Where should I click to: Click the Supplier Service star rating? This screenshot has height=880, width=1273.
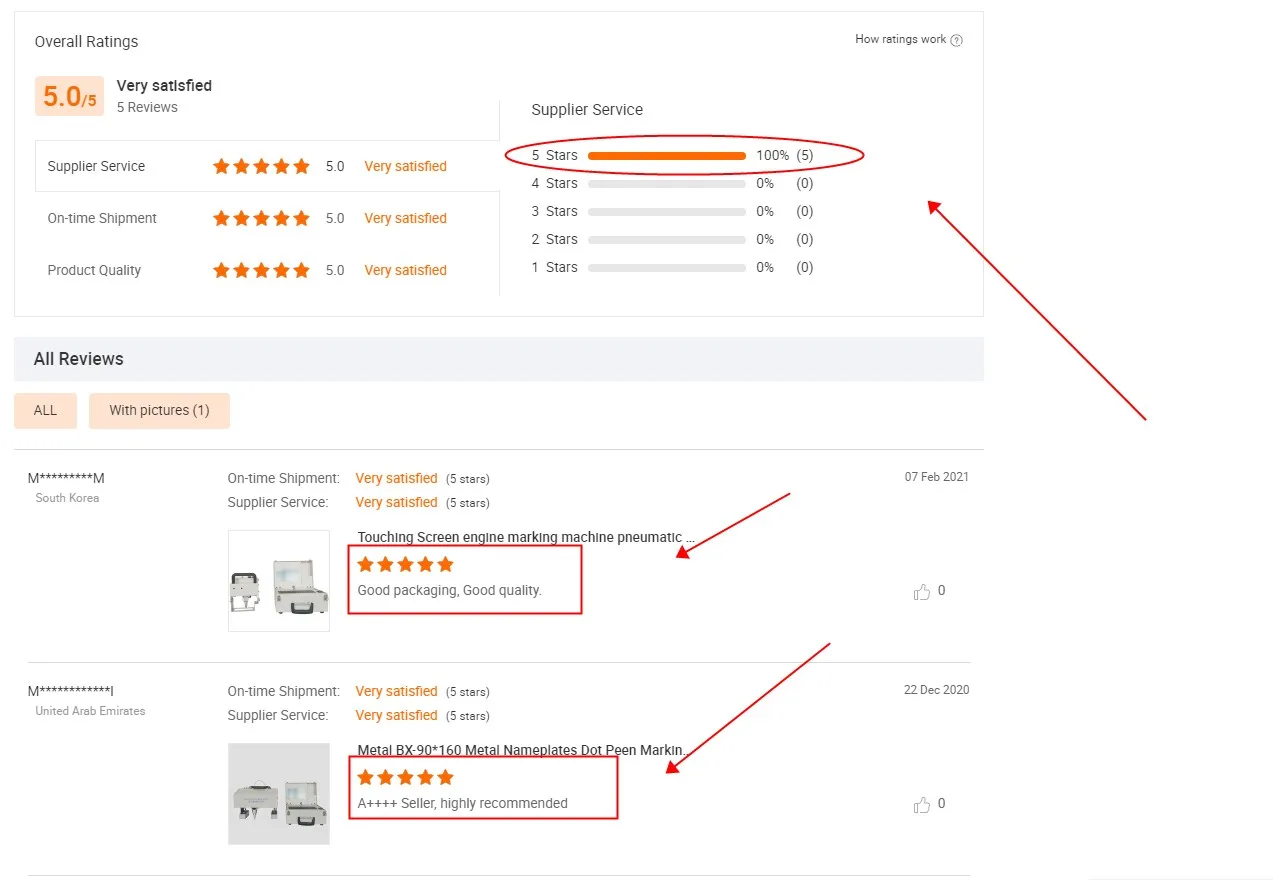[261, 166]
